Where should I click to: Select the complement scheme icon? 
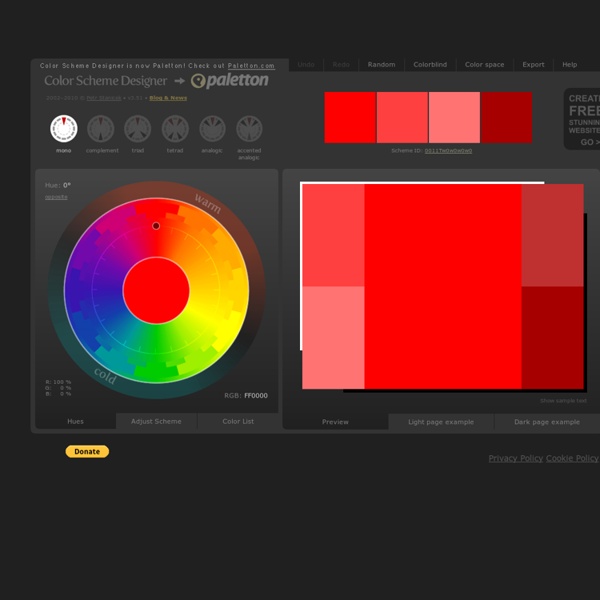101,129
